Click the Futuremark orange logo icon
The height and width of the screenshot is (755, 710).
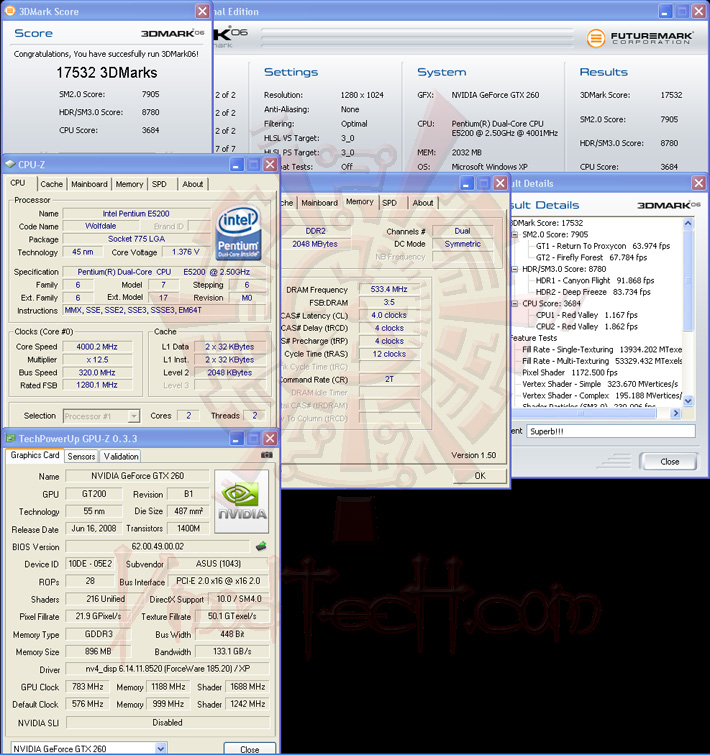pyautogui.click(x=595, y=38)
